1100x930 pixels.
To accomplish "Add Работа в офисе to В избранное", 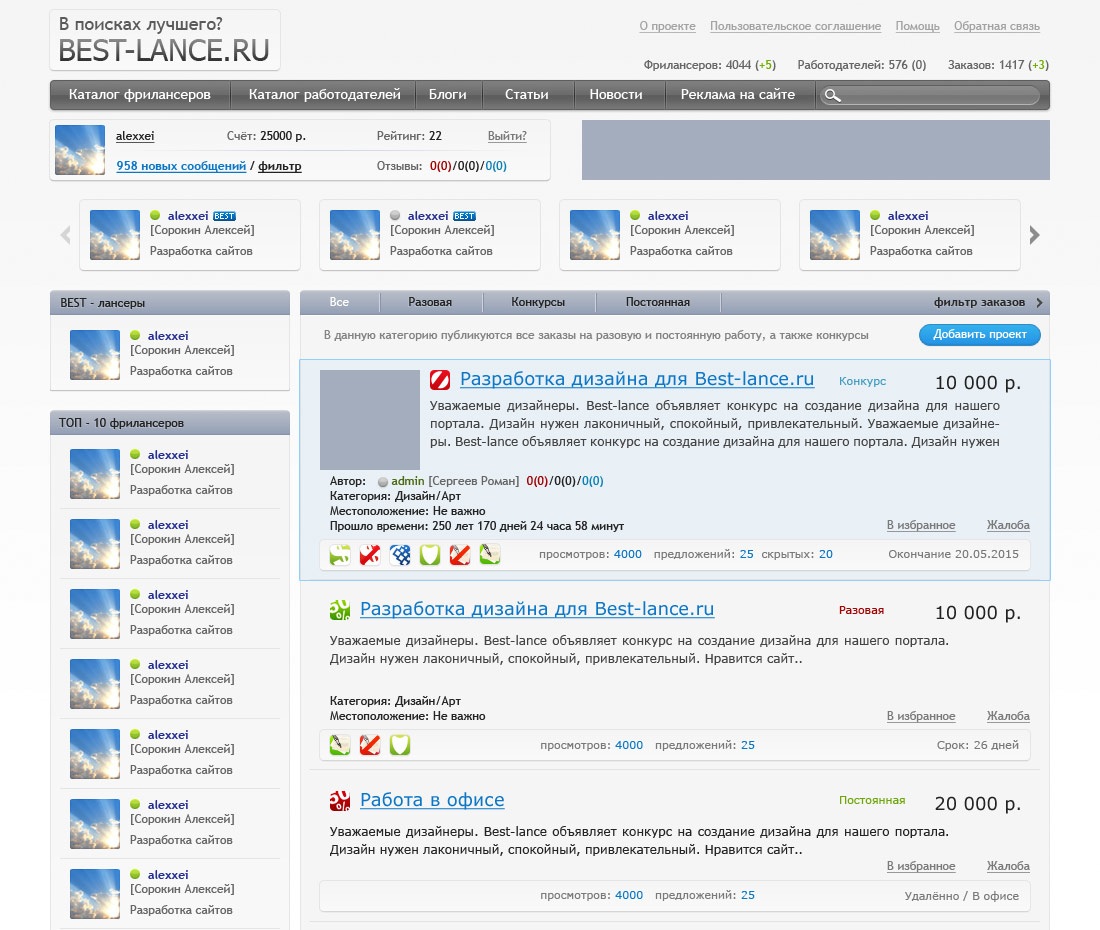I will point(921,866).
